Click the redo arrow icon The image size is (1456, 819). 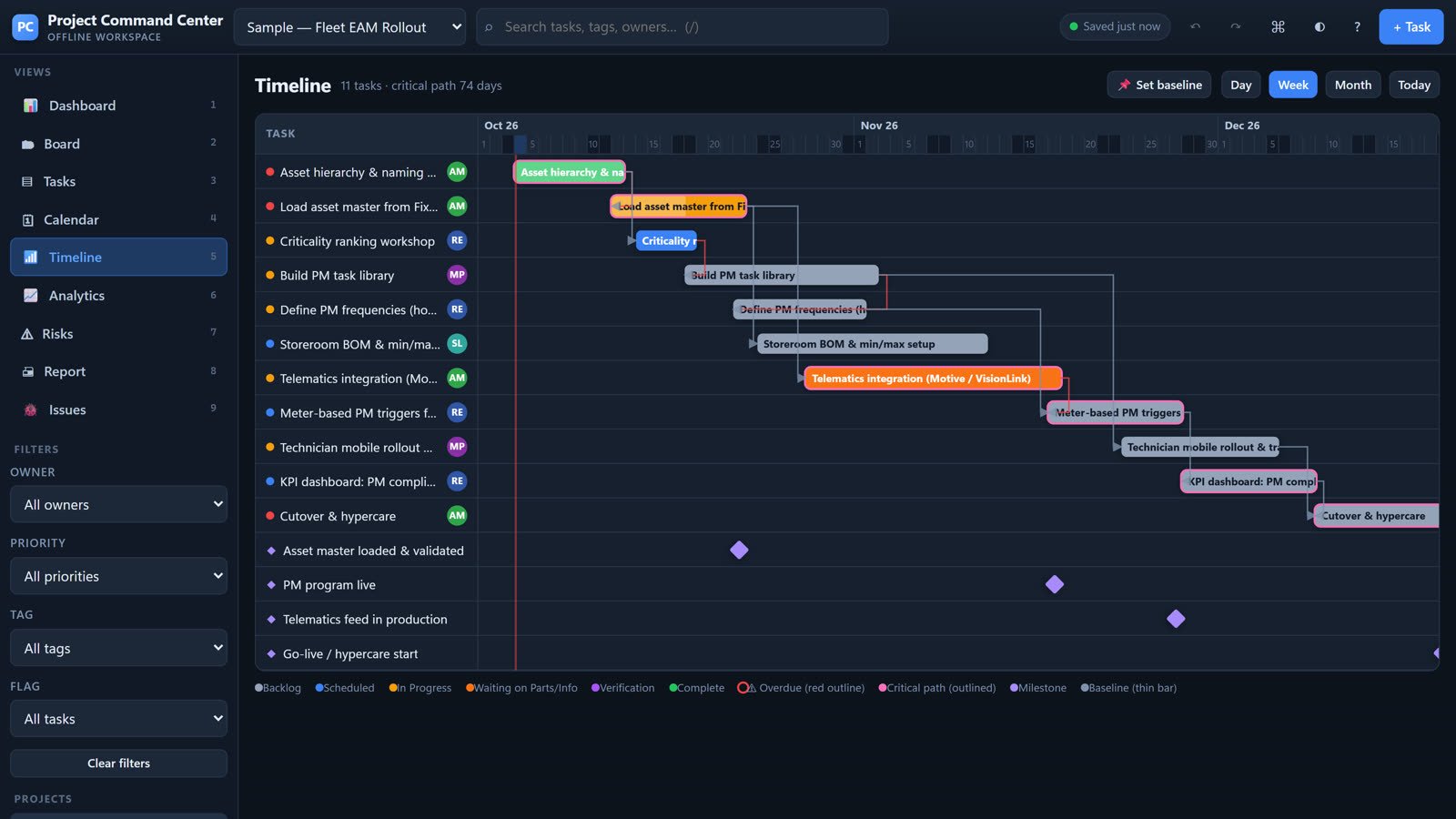[x=1235, y=26]
